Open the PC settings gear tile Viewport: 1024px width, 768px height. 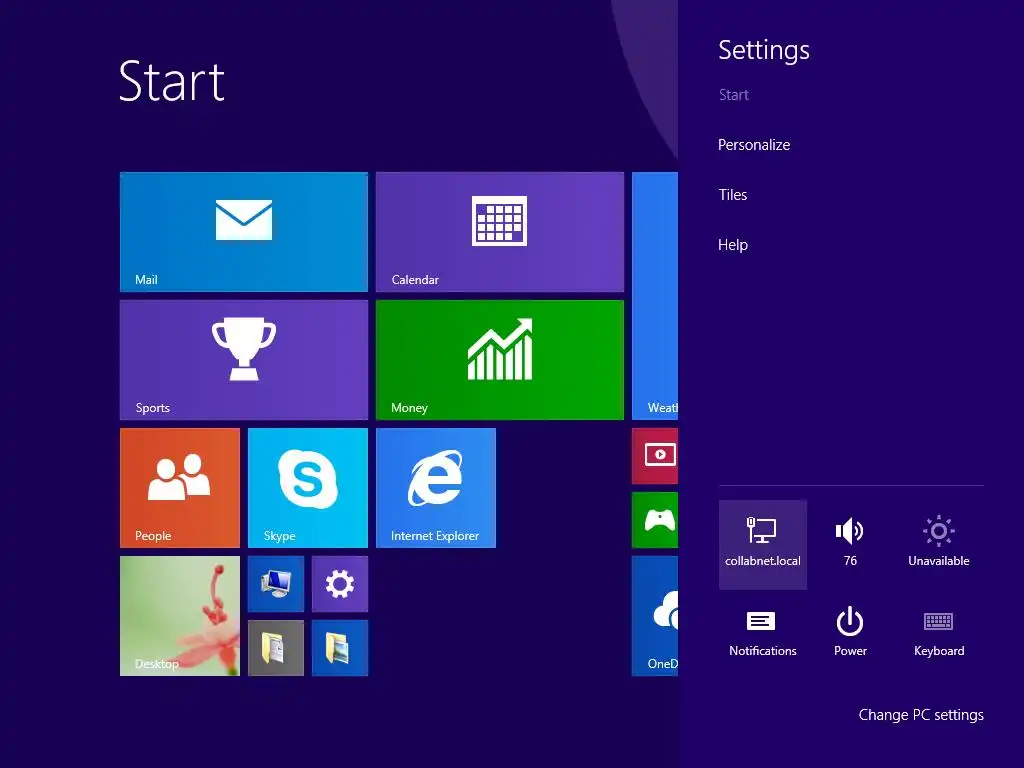point(340,584)
